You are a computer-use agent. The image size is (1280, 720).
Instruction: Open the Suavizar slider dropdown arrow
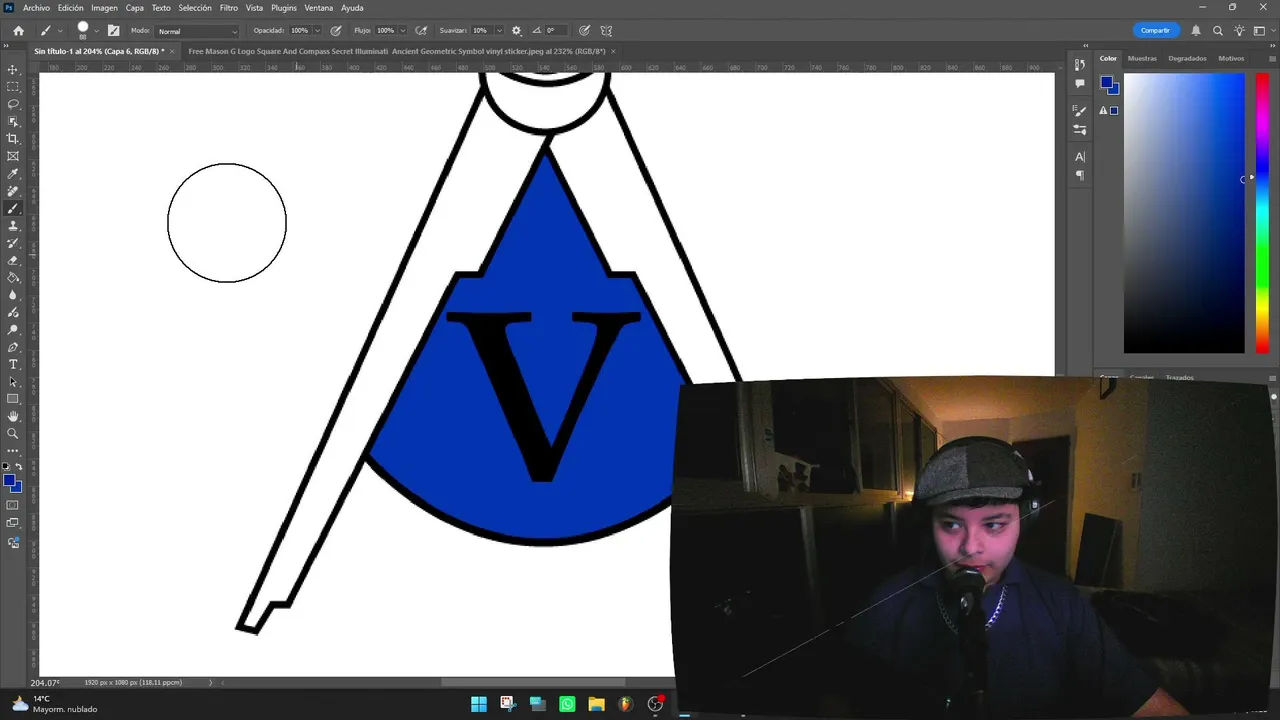pos(497,31)
